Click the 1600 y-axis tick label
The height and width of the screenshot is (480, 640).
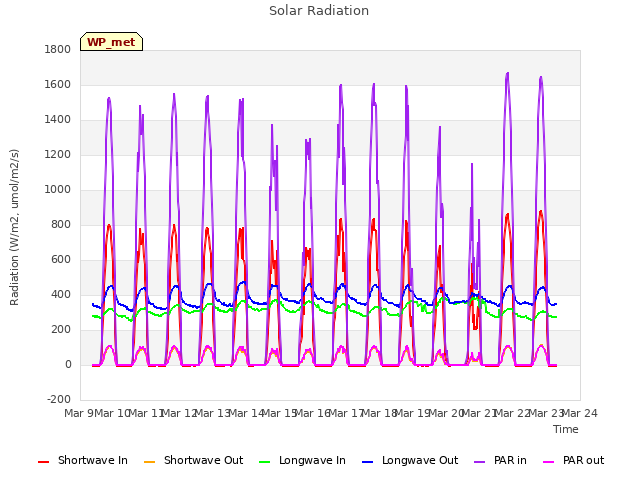pyautogui.click(x=58, y=84)
